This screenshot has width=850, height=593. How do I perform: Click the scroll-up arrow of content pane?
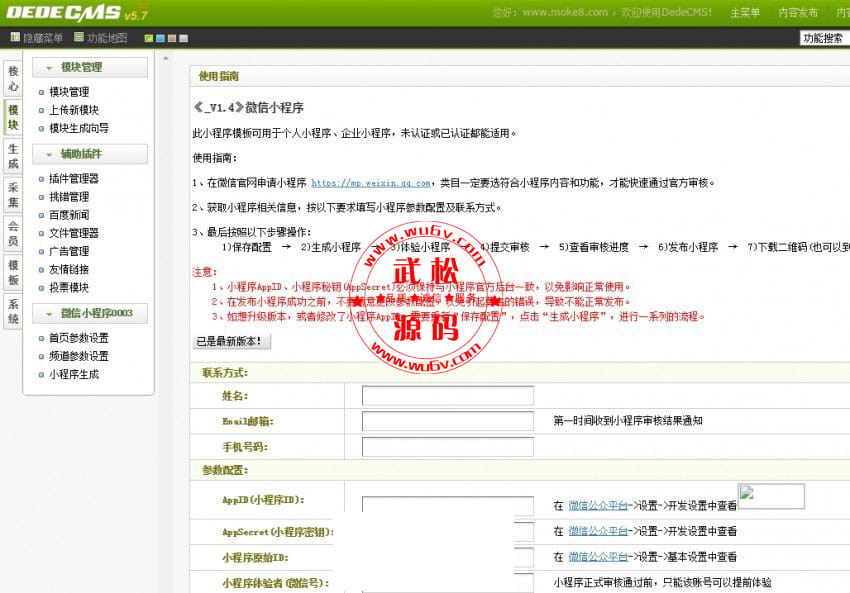(x=165, y=58)
